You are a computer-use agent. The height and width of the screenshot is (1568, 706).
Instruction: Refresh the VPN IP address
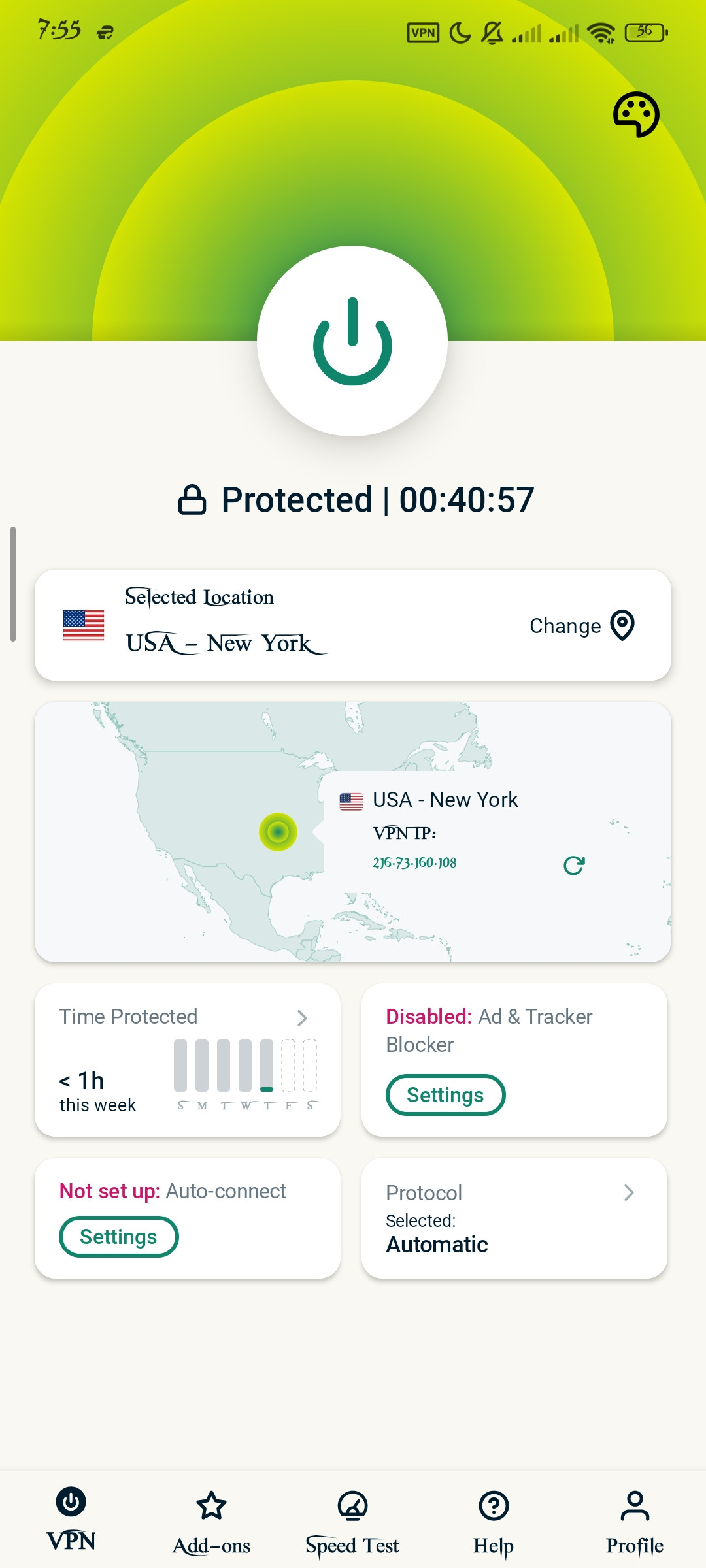[574, 866]
